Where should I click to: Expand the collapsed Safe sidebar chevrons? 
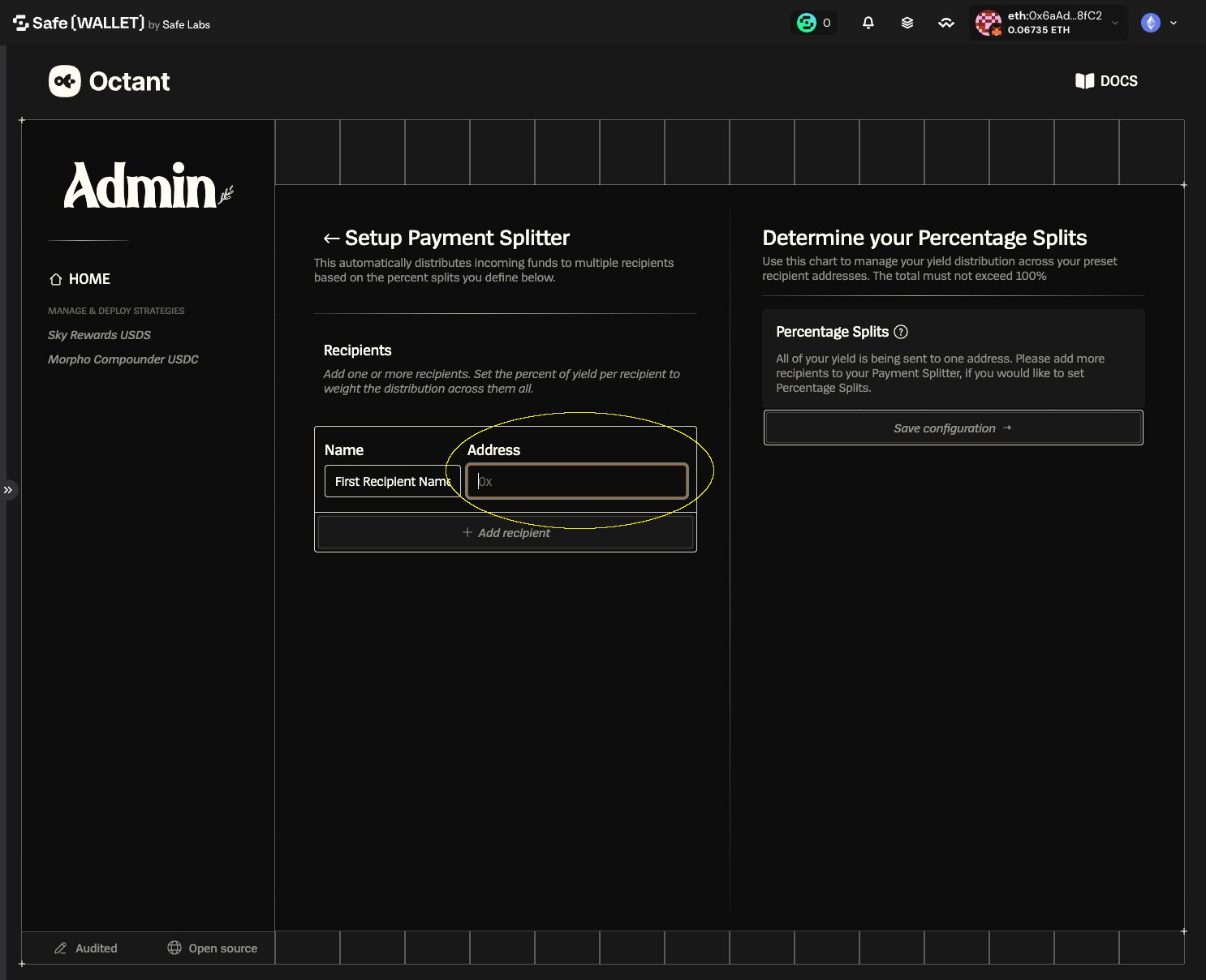point(8,490)
